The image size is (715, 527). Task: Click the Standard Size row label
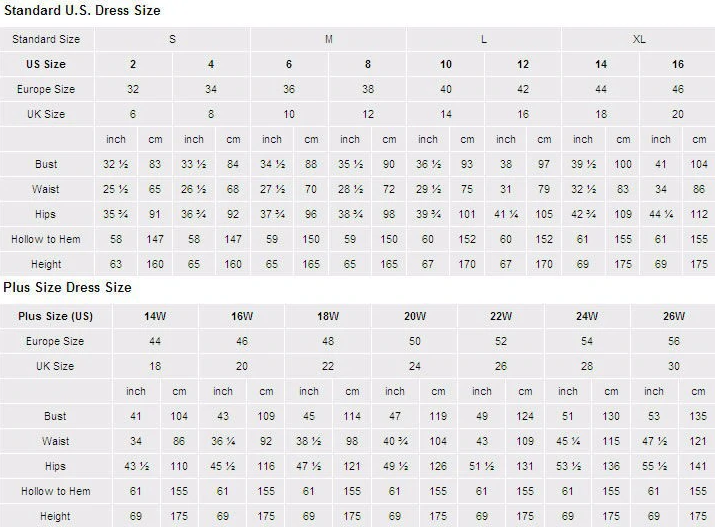point(46,39)
